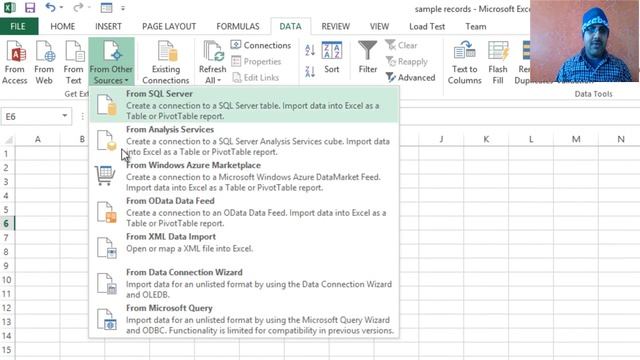The image size is (640, 360).
Task: Expand Refresh All dropdown arrow
Action: pyautogui.click(x=219, y=80)
